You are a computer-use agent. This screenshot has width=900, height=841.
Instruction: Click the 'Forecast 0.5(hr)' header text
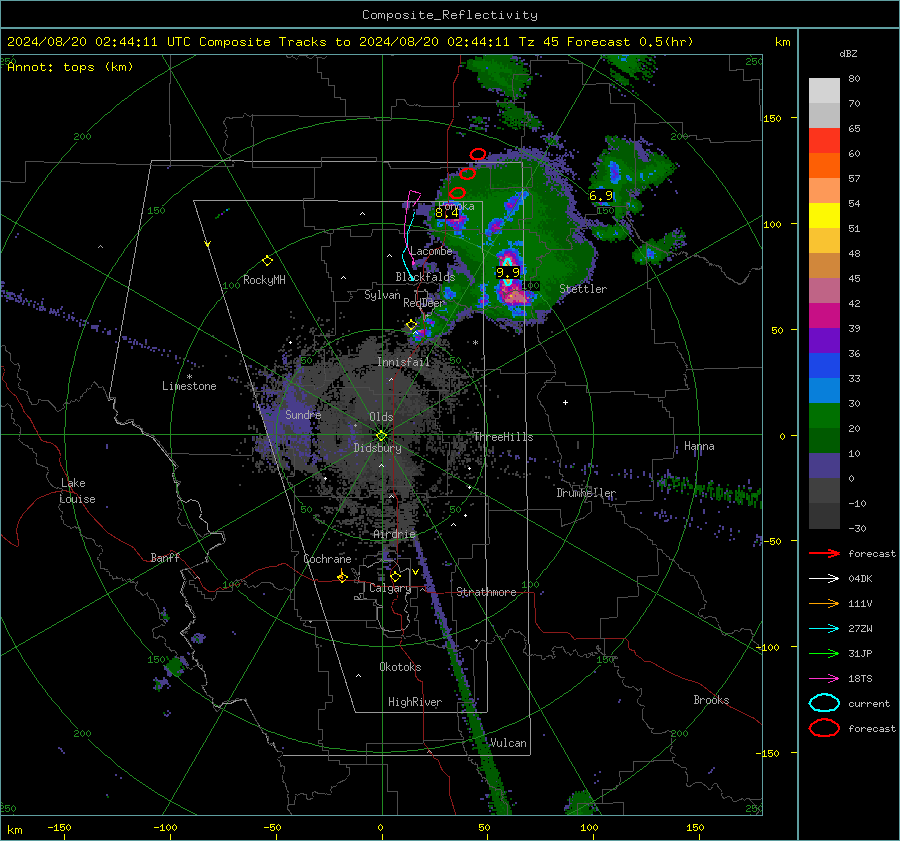tap(630, 42)
